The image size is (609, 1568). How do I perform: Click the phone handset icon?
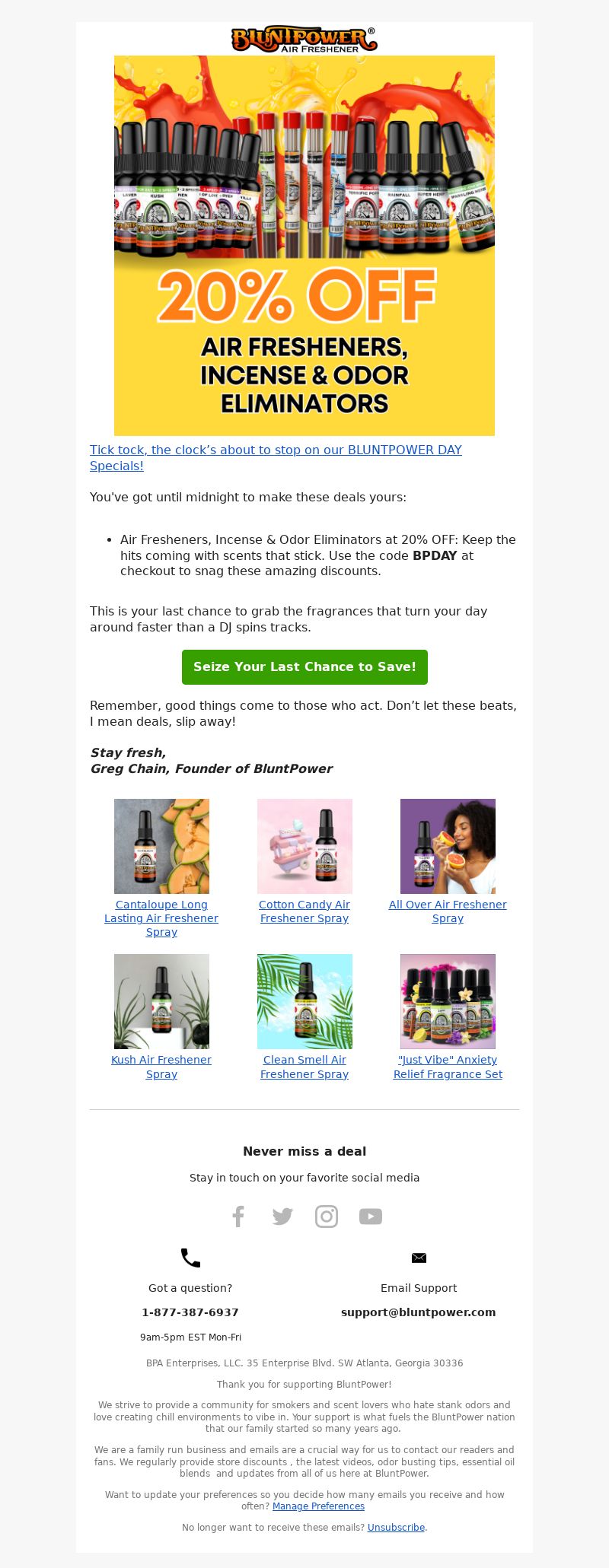pyautogui.click(x=190, y=1258)
